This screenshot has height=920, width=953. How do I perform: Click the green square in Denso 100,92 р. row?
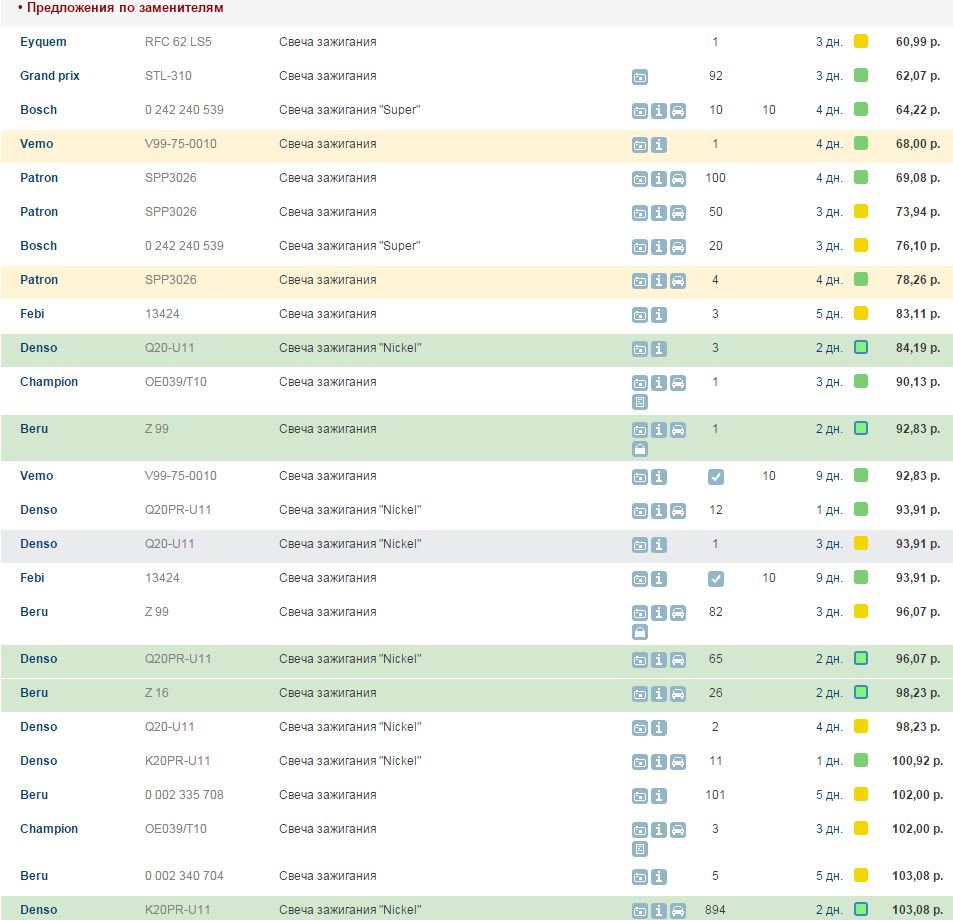pyautogui.click(x=861, y=760)
